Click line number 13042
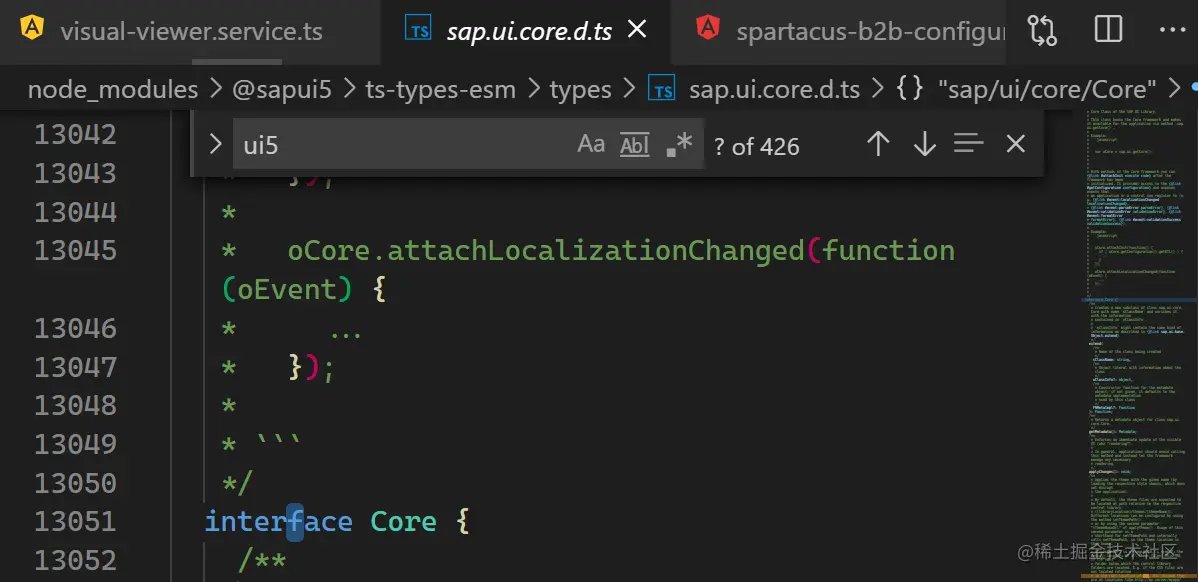The width and height of the screenshot is (1198, 582). [x=76, y=134]
